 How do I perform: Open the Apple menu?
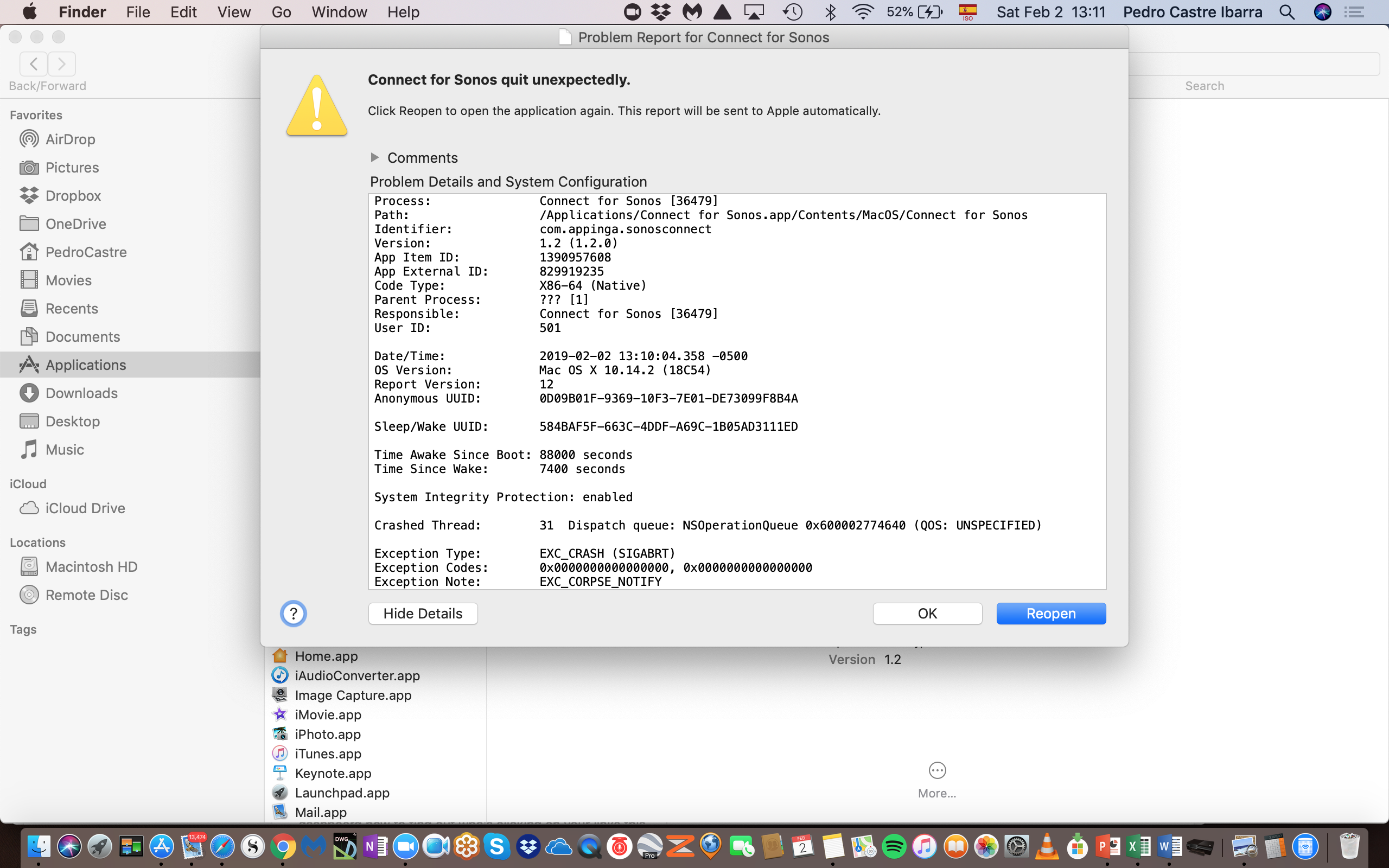29,12
